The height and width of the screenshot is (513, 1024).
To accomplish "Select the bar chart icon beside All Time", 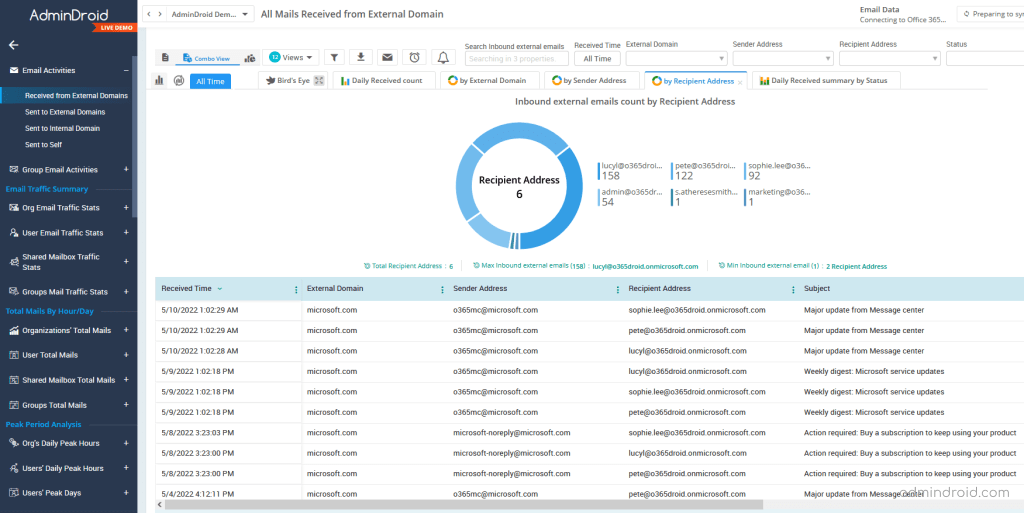I will point(159,81).
